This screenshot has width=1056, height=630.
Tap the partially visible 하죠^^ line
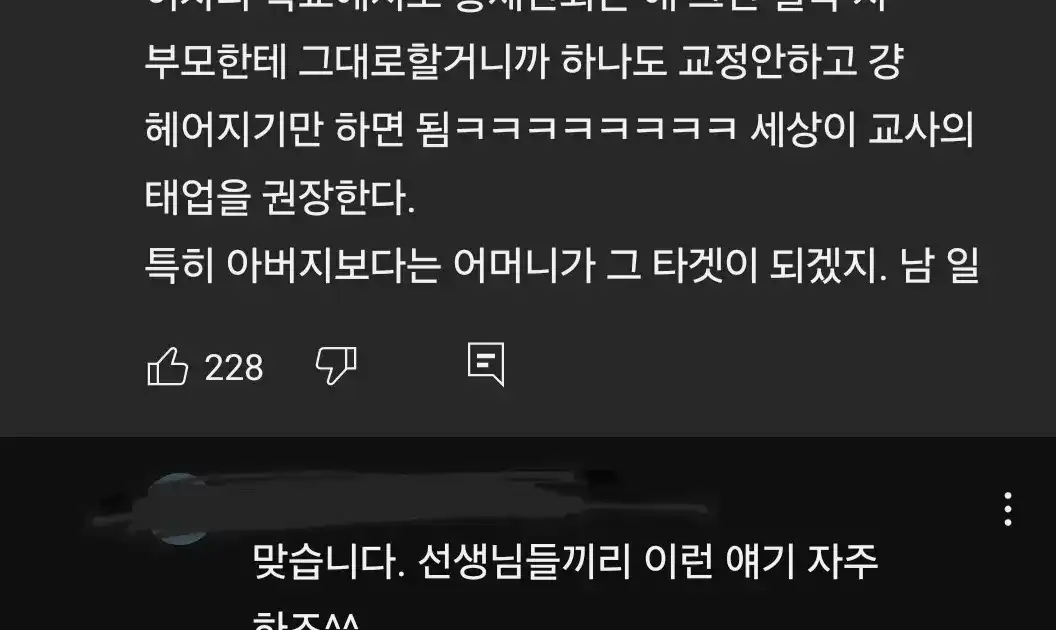point(306,620)
